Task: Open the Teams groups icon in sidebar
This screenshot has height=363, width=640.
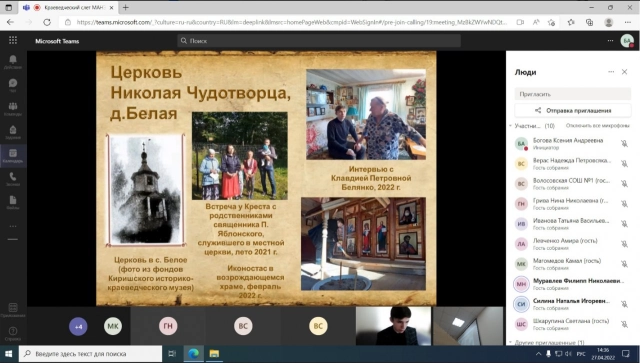Action: pos(13,109)
